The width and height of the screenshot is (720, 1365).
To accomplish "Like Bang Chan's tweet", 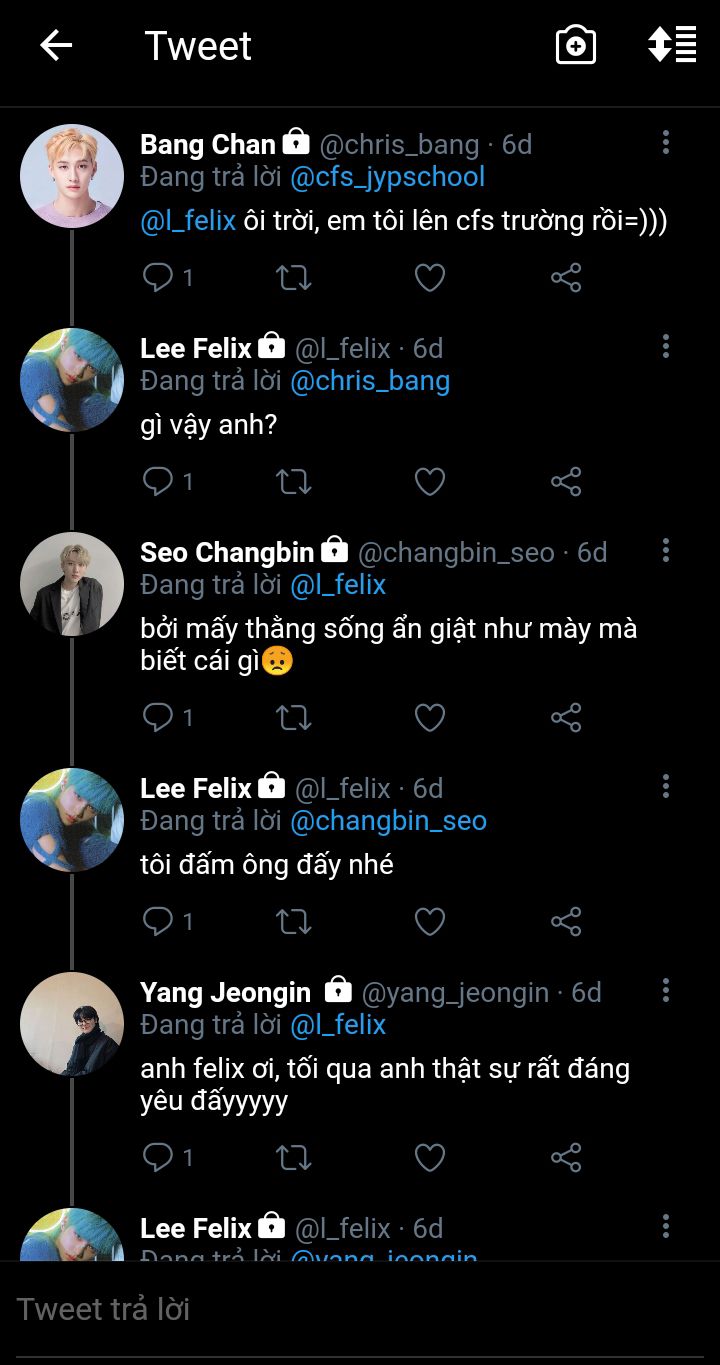I will (430, 277).
